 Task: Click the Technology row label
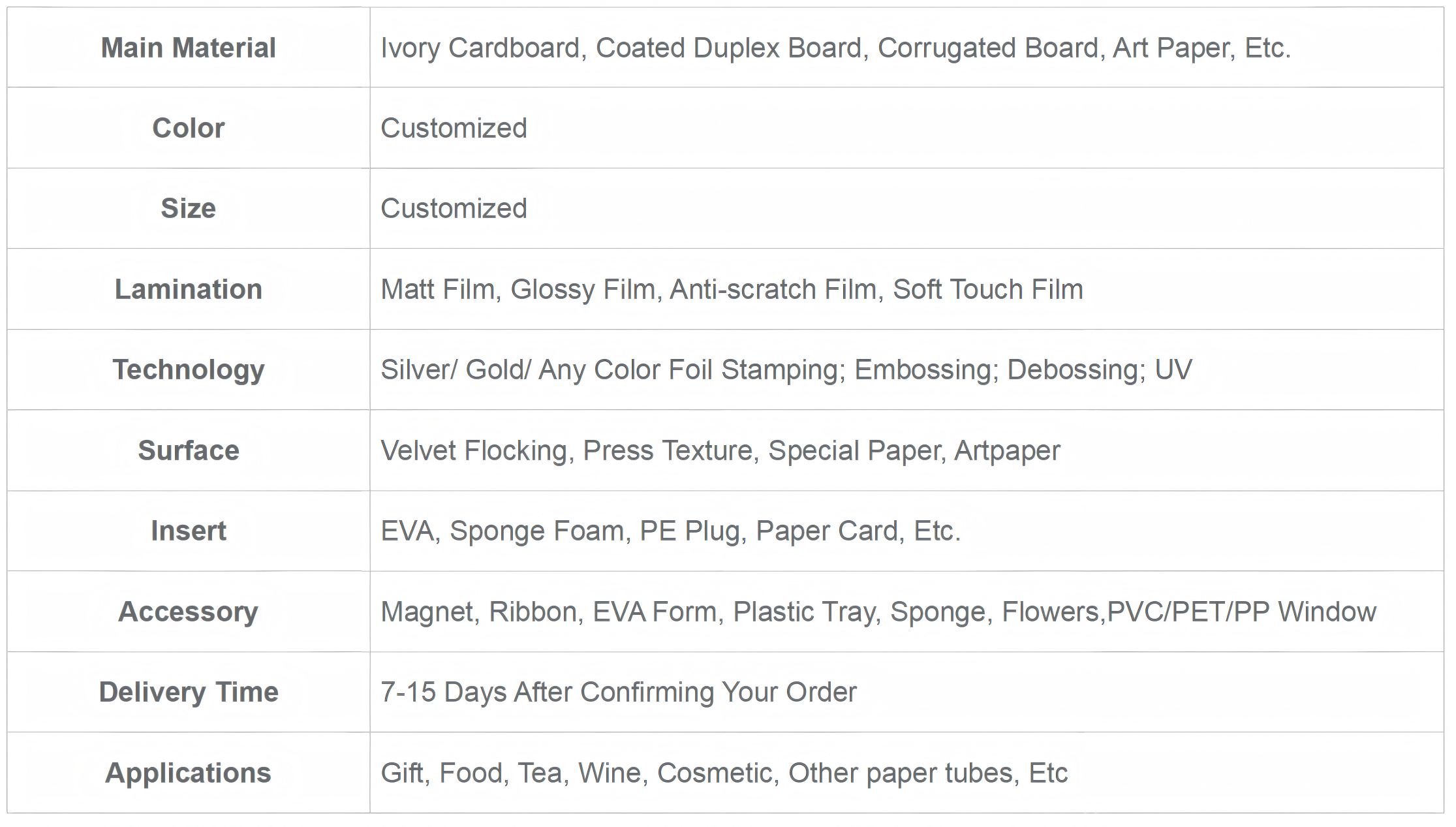click(x=188, y=369)
